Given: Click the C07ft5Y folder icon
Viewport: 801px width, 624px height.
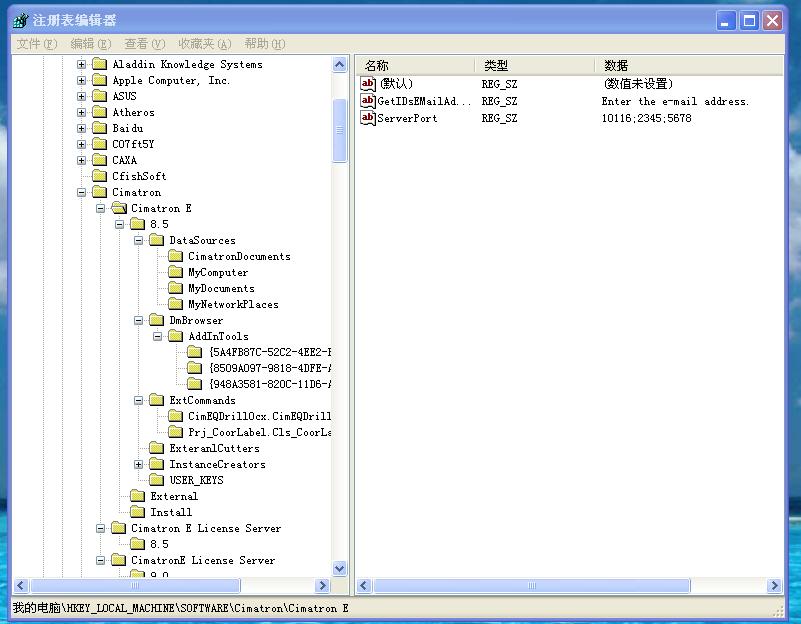Looking at the screenshot, I should pyautogui.click(x=100, y=144).
